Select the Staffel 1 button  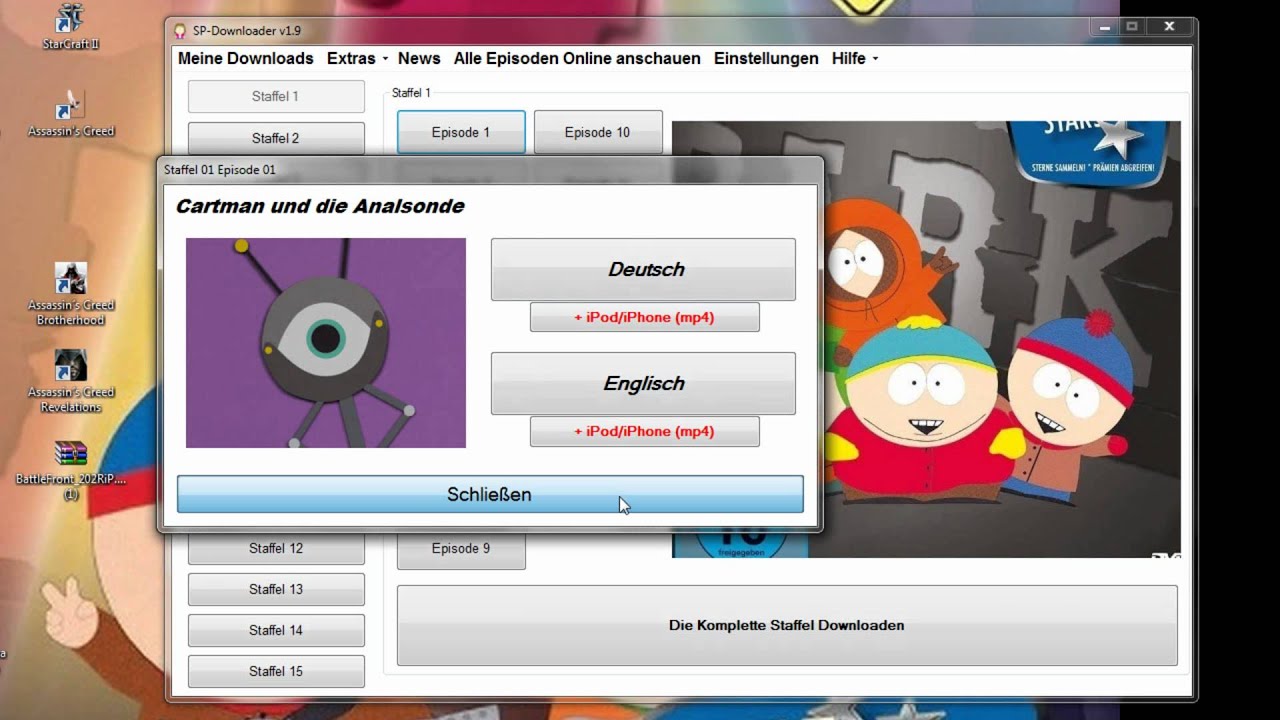[x=276, y=97]
